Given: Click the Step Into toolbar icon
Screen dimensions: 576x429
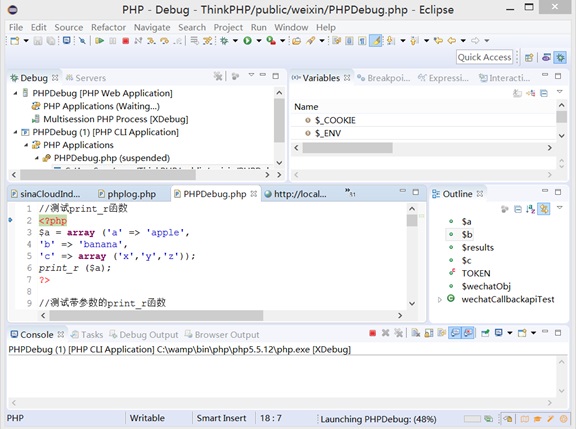Looking at the screenshot, I should click(151, 41).
